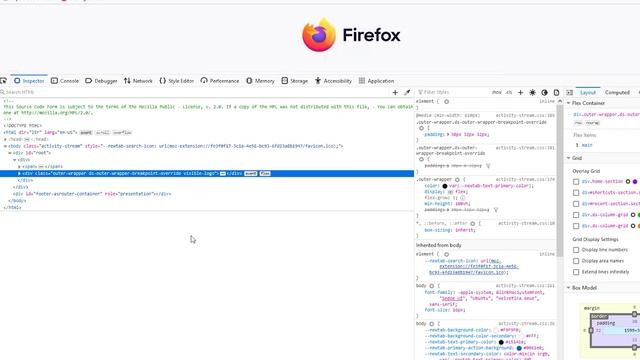Open the Application tab

click(x=376, y=81)
